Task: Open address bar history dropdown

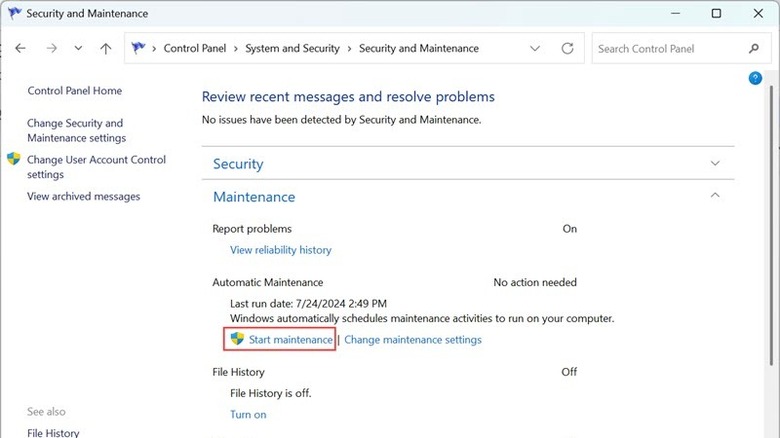Action: (535, 48)
